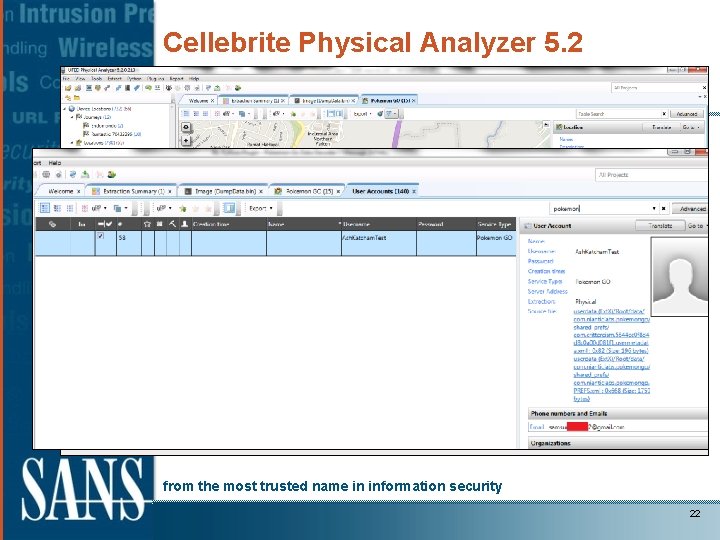This screenshot has height=540, width=720.
Task: Click the attachment paperclip column header icon
Action: (52, 224)
